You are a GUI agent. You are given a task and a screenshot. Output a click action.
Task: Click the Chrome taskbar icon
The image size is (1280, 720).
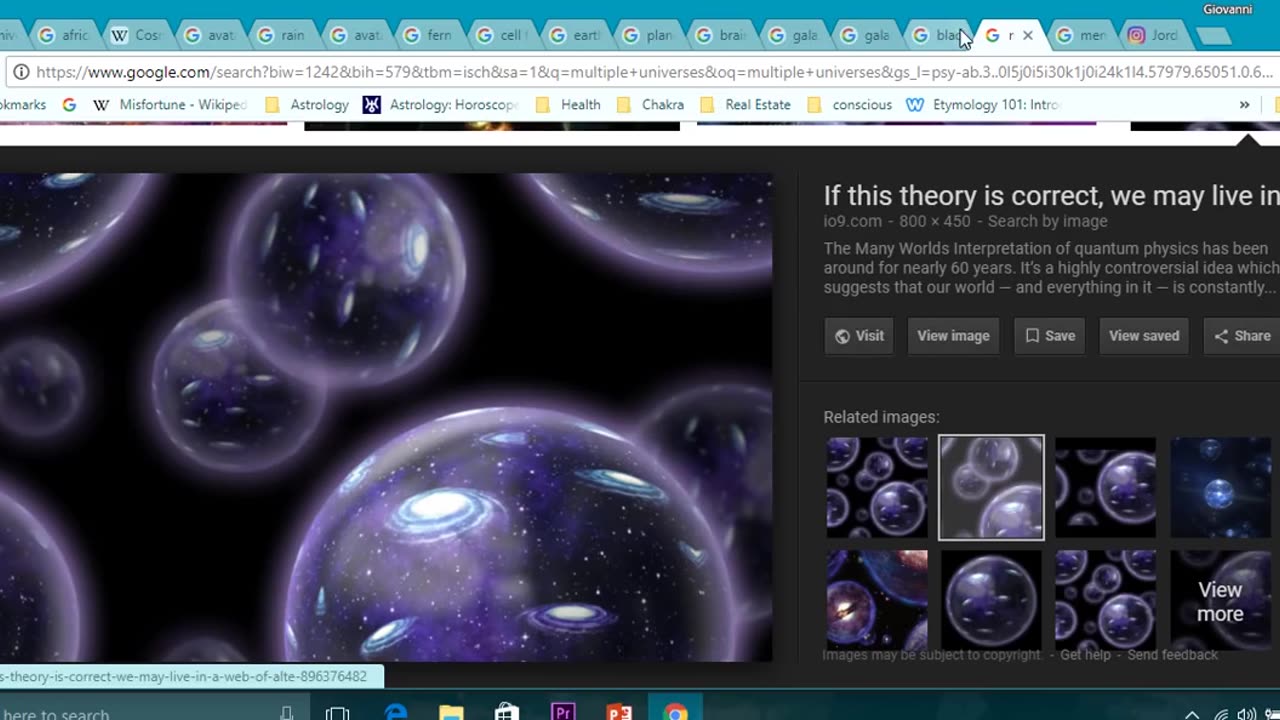tap(676, 713)
